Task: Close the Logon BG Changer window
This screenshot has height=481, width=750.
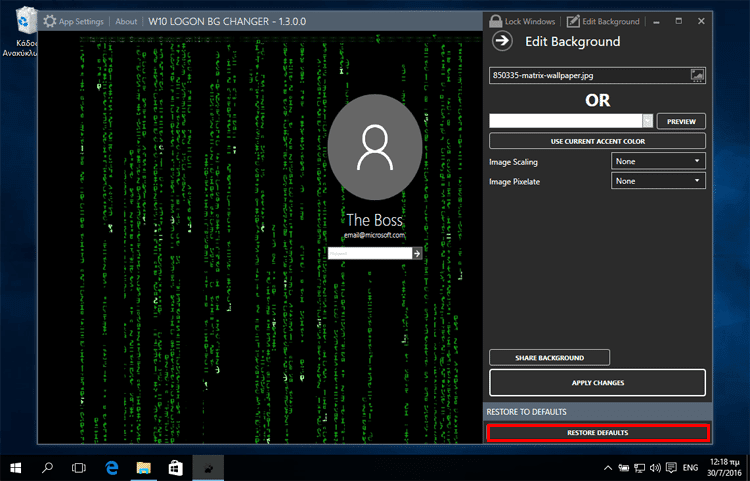Action: coord(701,21)
